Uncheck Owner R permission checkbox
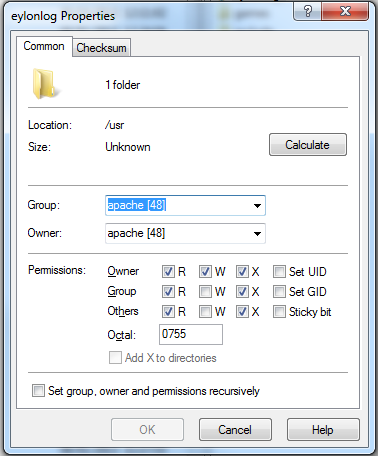The image size is (378, 456). (168, 272)
